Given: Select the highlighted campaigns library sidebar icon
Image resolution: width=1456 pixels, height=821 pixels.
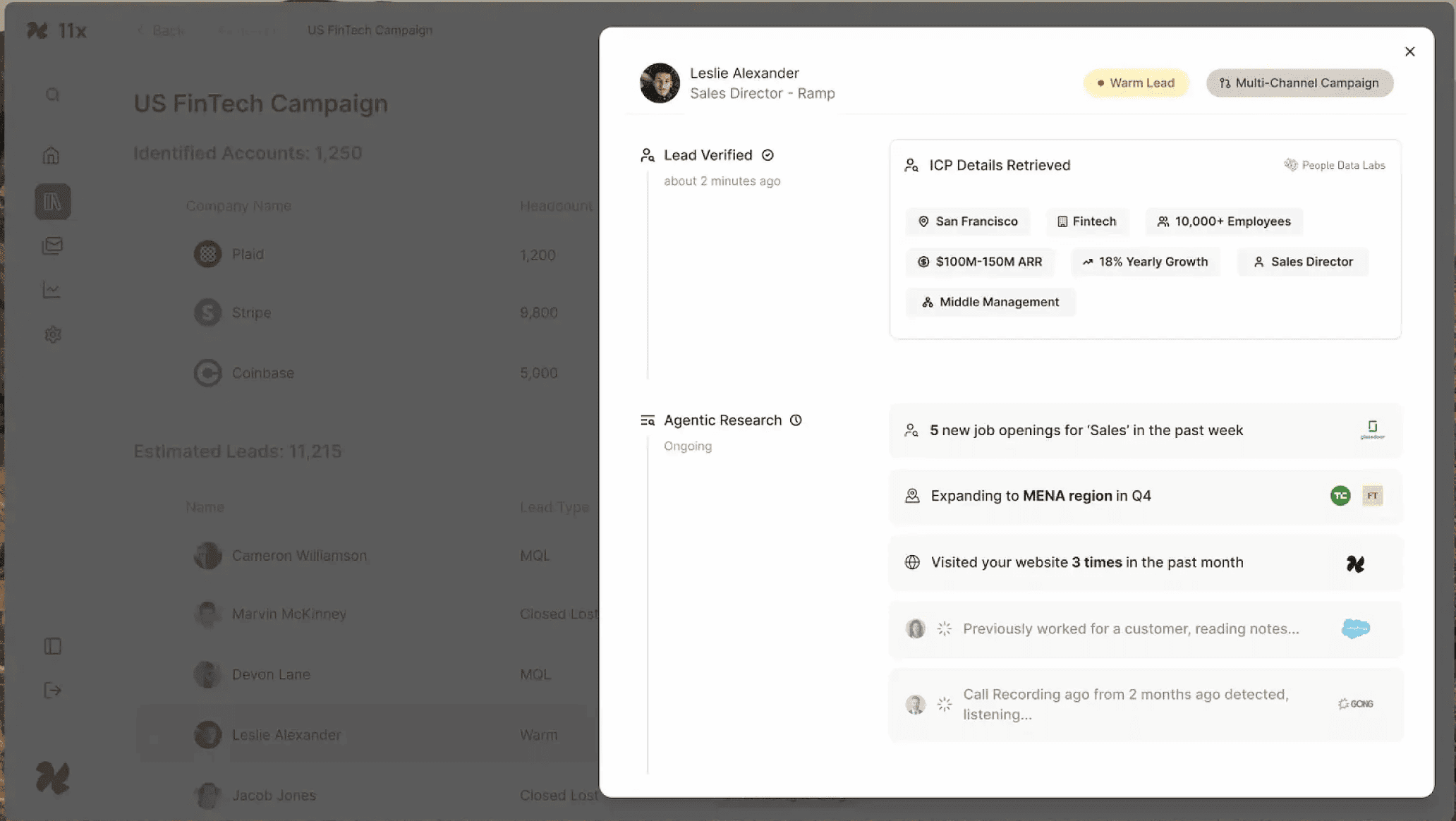Looking at the screenshot, I should [53, 202].
